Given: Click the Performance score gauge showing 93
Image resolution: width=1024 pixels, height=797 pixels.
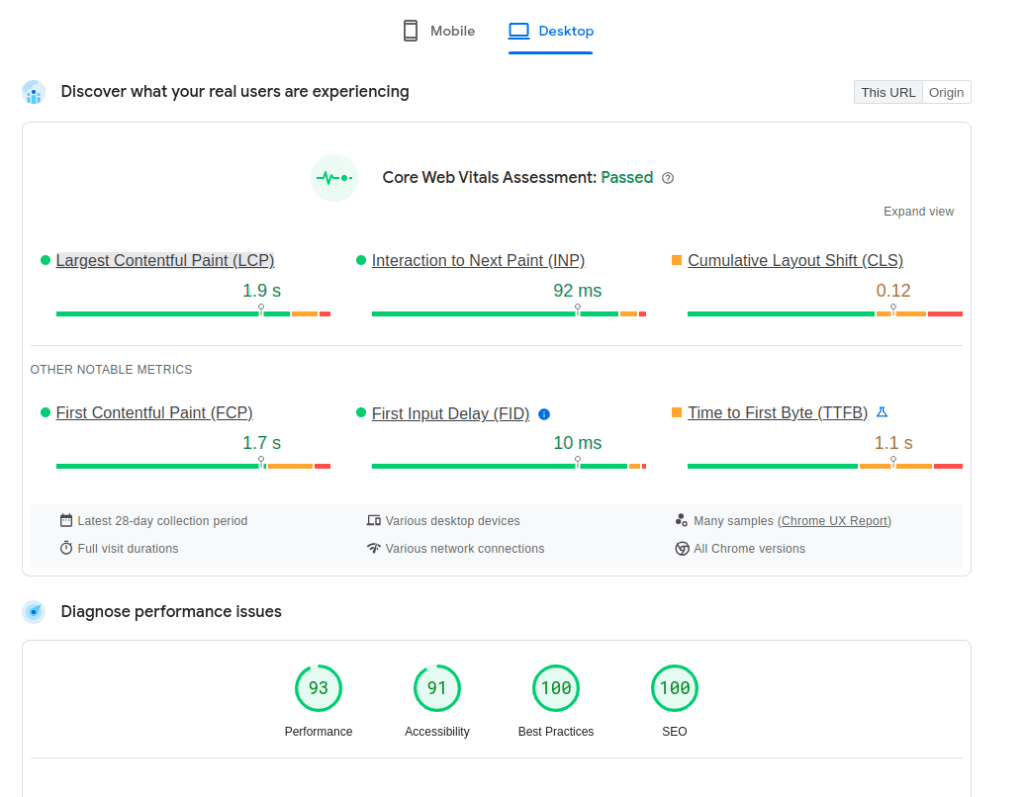Looking at the screenshot, I should point(318,688).
